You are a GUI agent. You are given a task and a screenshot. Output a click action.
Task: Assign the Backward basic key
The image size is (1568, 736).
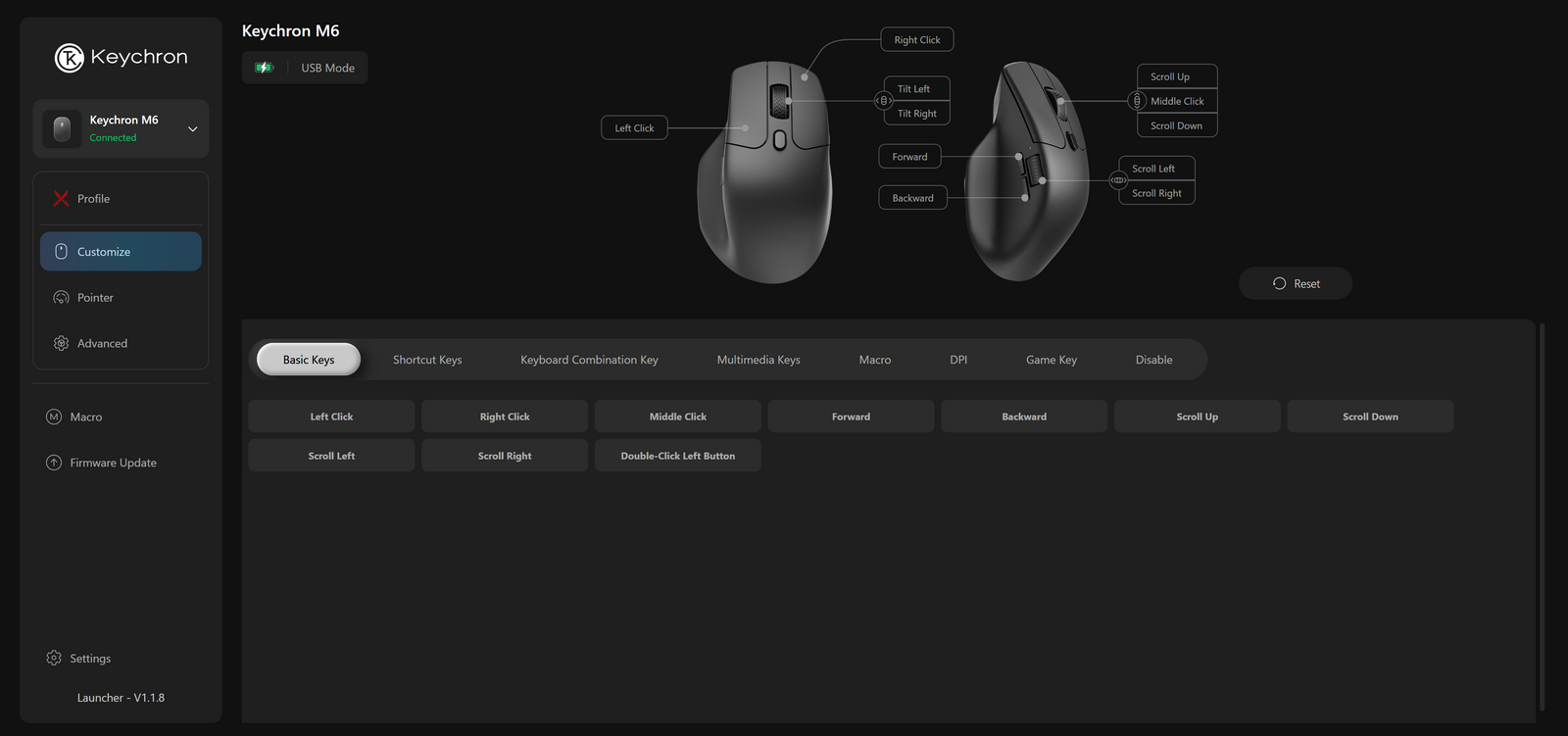point(1024,417)
